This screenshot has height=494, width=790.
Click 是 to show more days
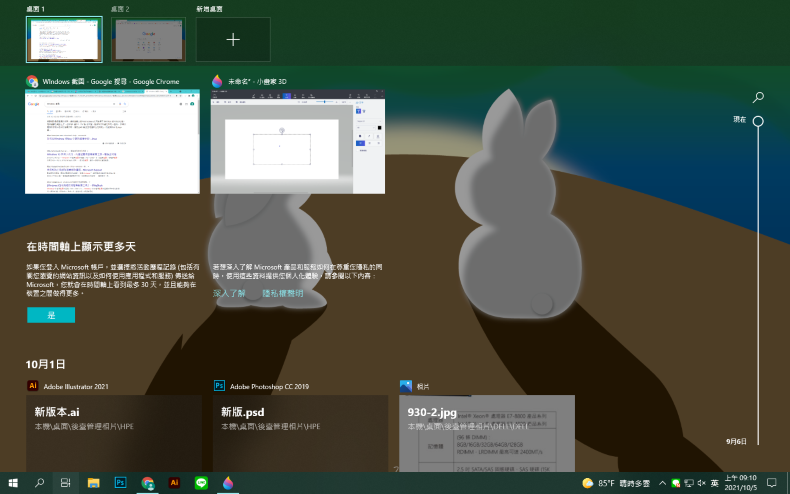click(51, 315)
